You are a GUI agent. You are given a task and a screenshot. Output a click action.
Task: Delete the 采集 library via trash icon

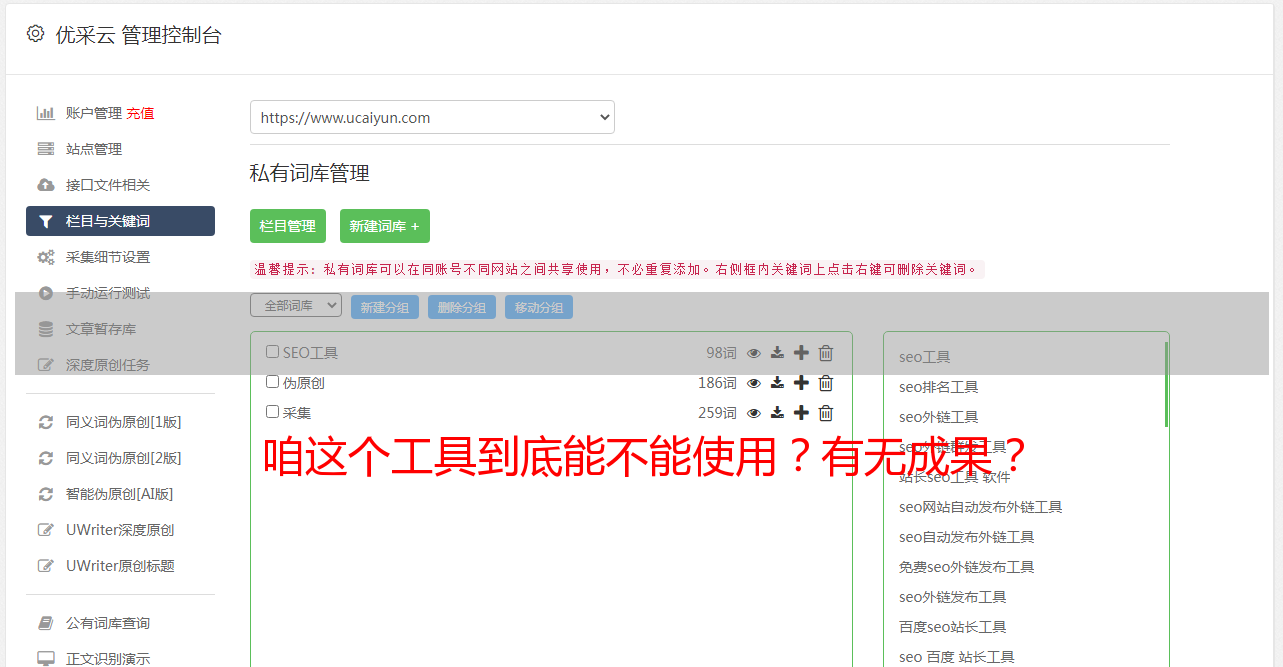coord(826,413)
